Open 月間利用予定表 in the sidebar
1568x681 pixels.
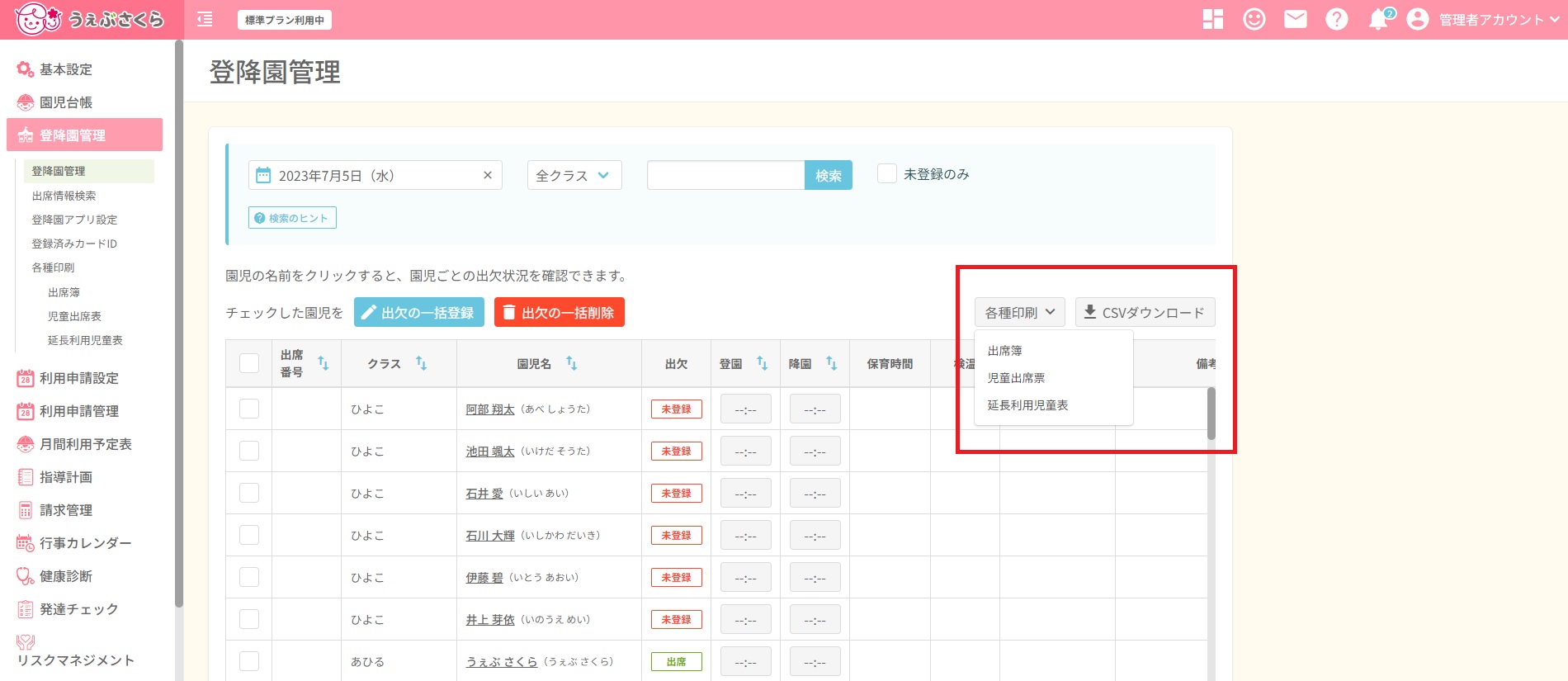86,444
